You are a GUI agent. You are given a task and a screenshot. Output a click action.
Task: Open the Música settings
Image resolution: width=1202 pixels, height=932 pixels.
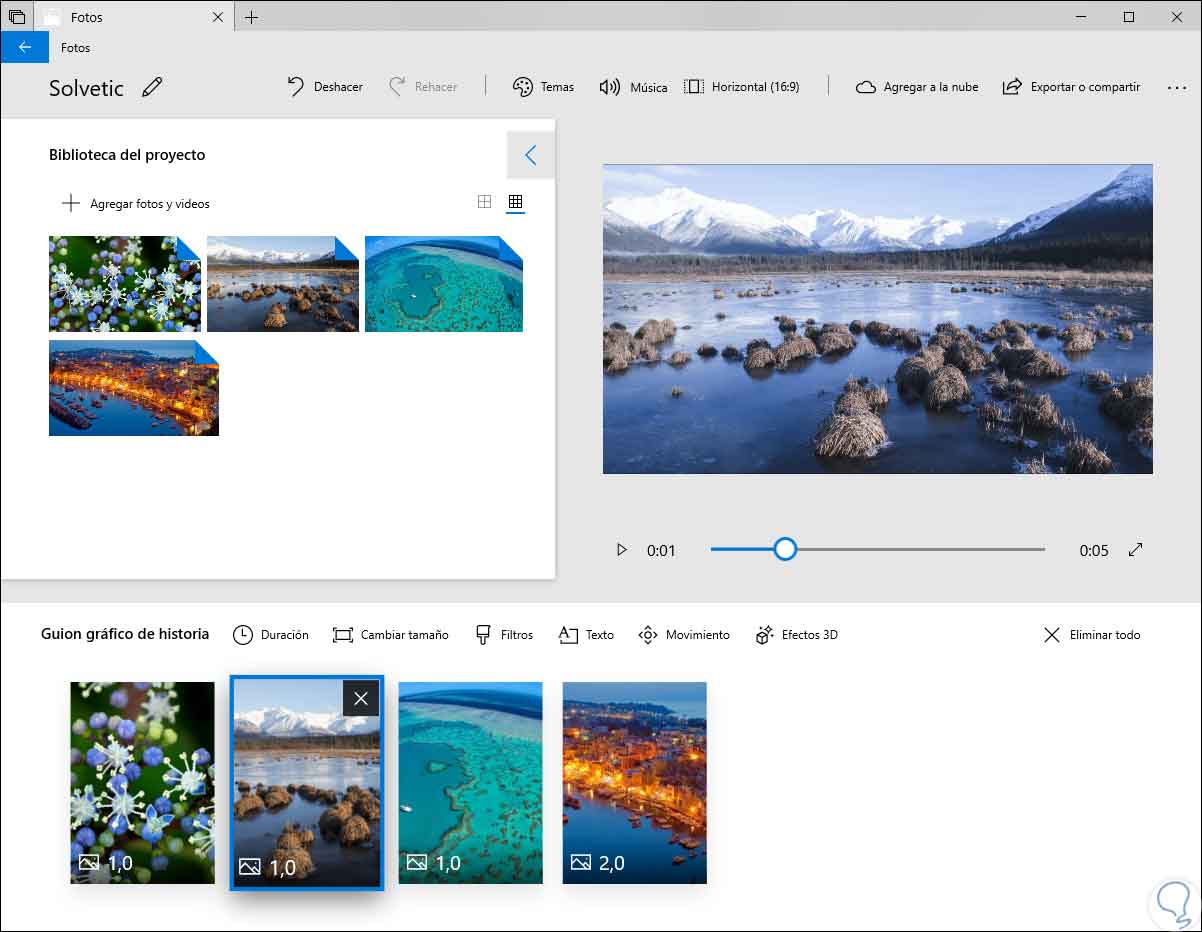click(633, 87)
